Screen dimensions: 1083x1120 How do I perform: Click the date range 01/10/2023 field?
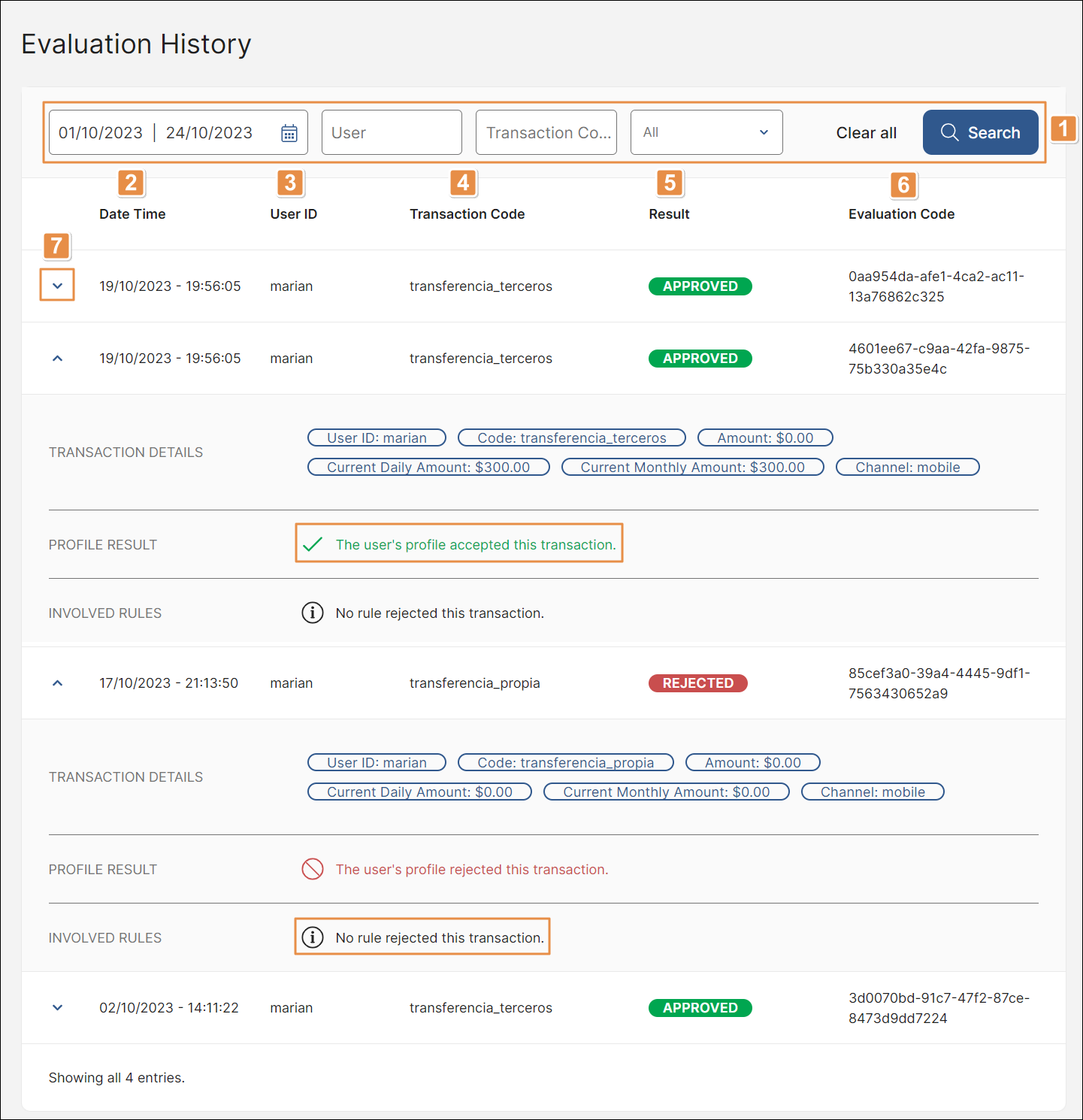(x=101, y=133)
